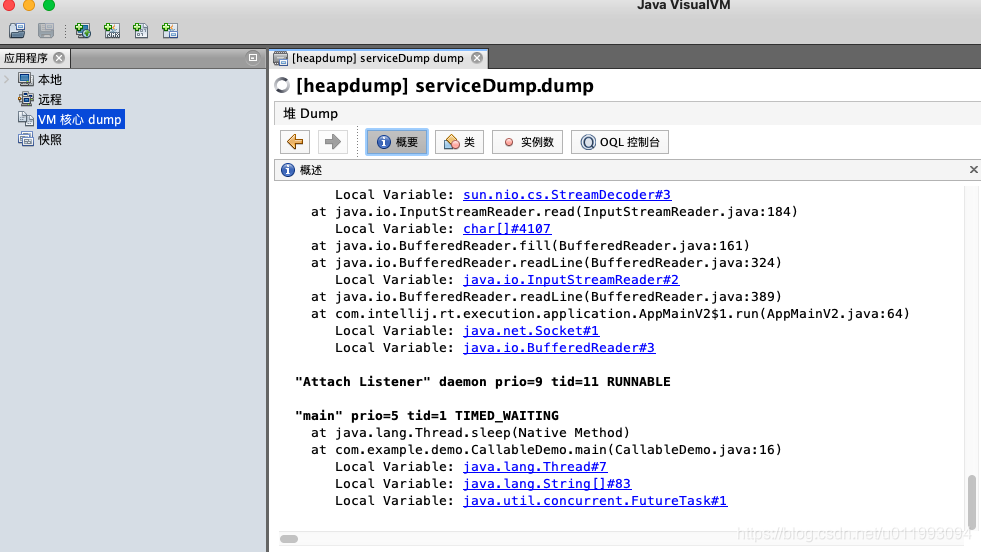Click the "main" prio=5 thread line

point(427,416)
